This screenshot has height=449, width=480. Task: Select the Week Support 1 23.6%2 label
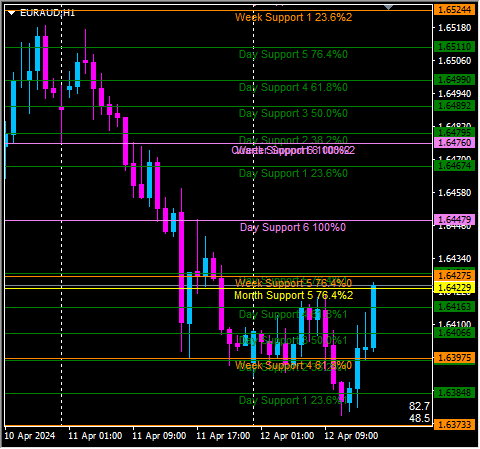pos(293,17)
